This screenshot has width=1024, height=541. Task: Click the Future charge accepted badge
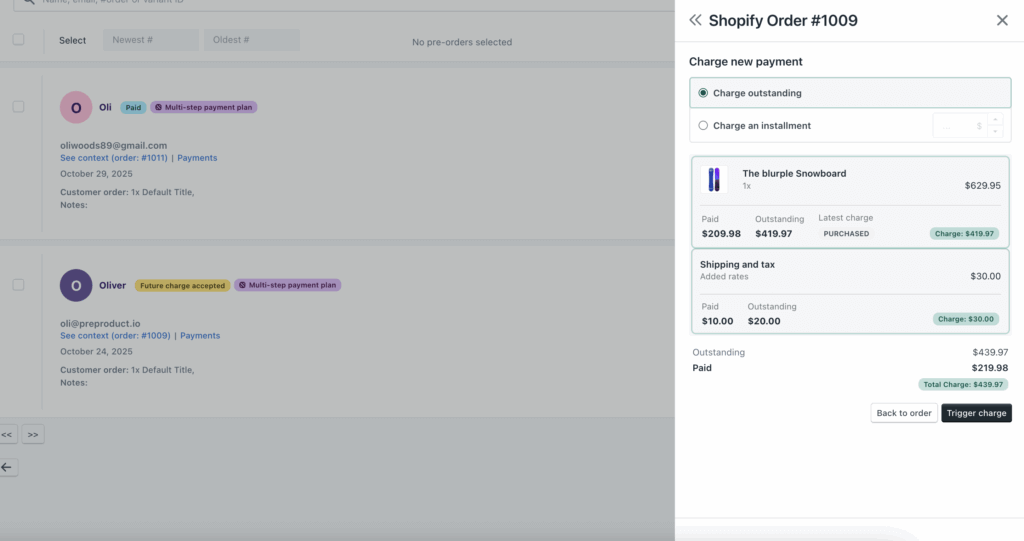(182, 286)
